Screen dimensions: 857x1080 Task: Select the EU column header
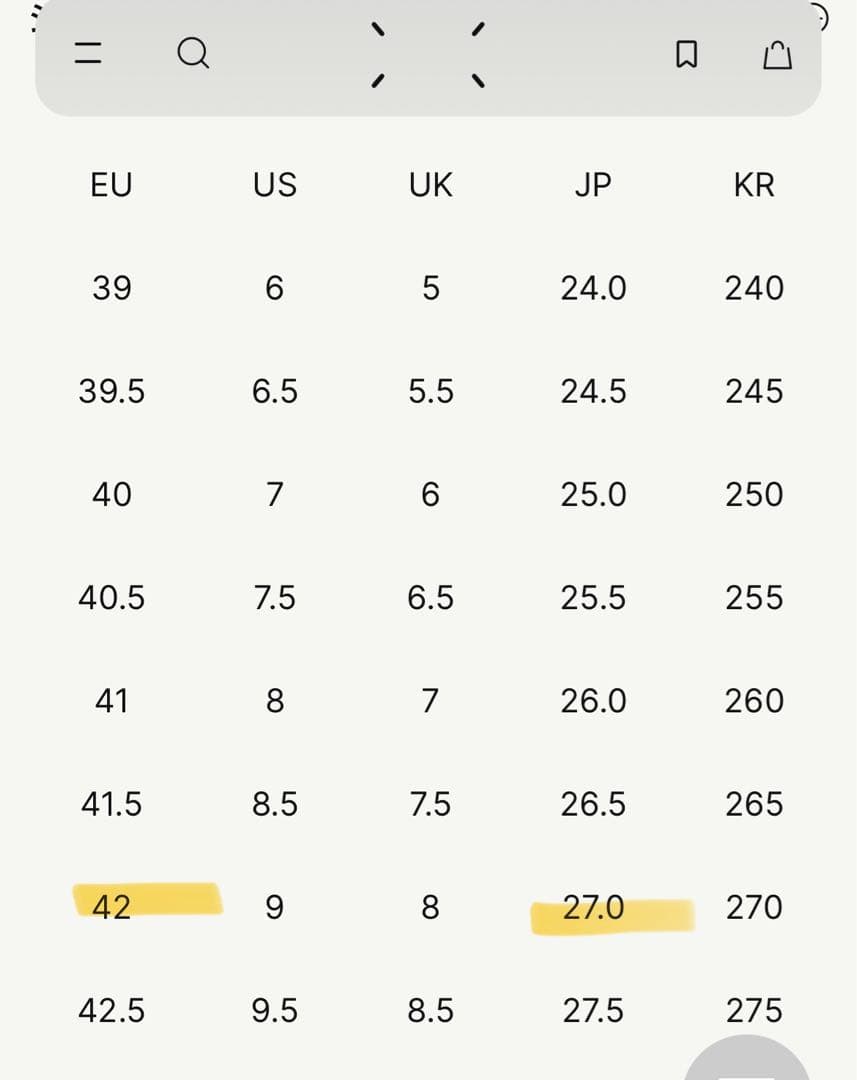pos(111,185)
